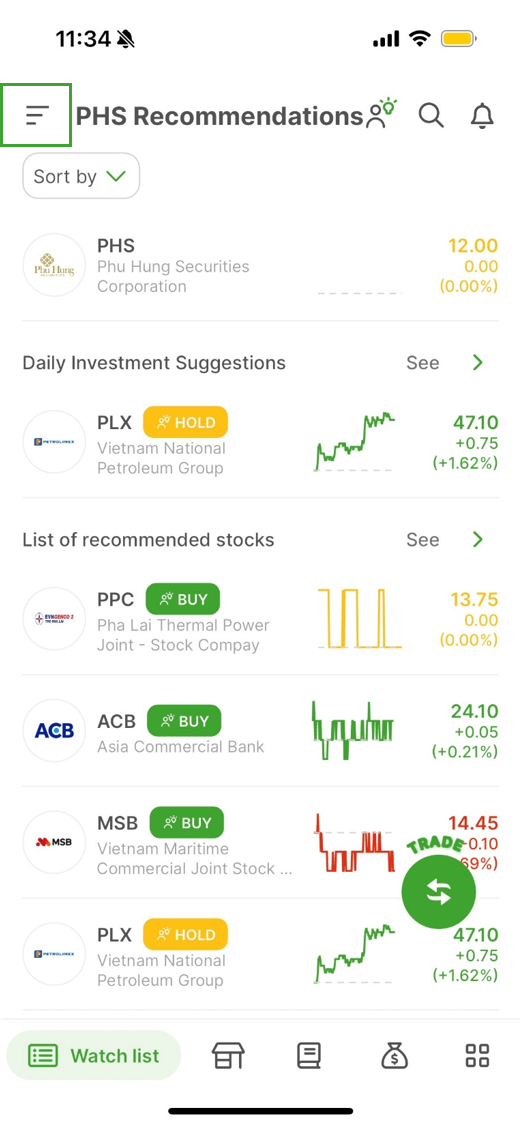
Task: Open PHS Phu Hung Securities logo
Action: click(x=55, y=265)
